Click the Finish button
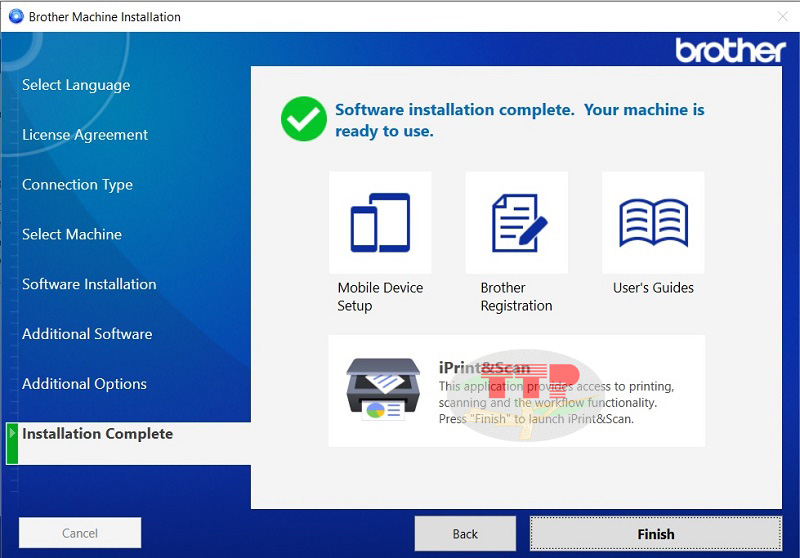800x558 pixels. coord(656,534)
